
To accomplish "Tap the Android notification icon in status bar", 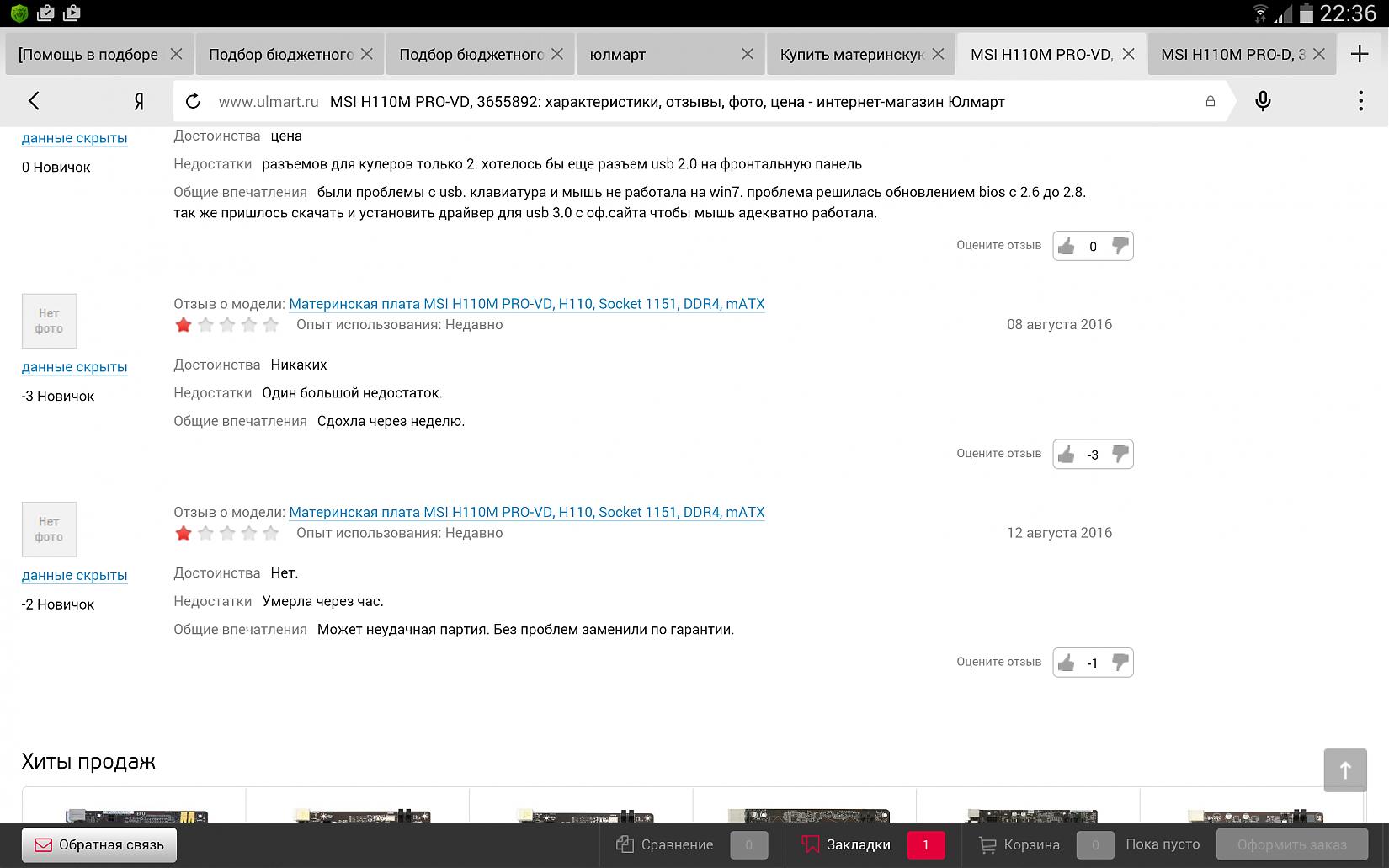I will (19, 13).
